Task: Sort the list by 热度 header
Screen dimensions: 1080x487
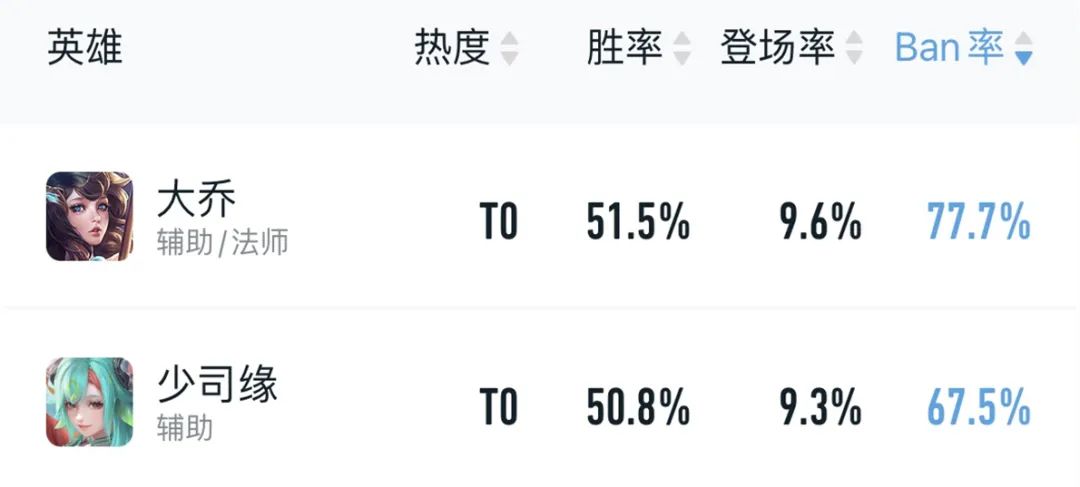Action: [452, 48]
